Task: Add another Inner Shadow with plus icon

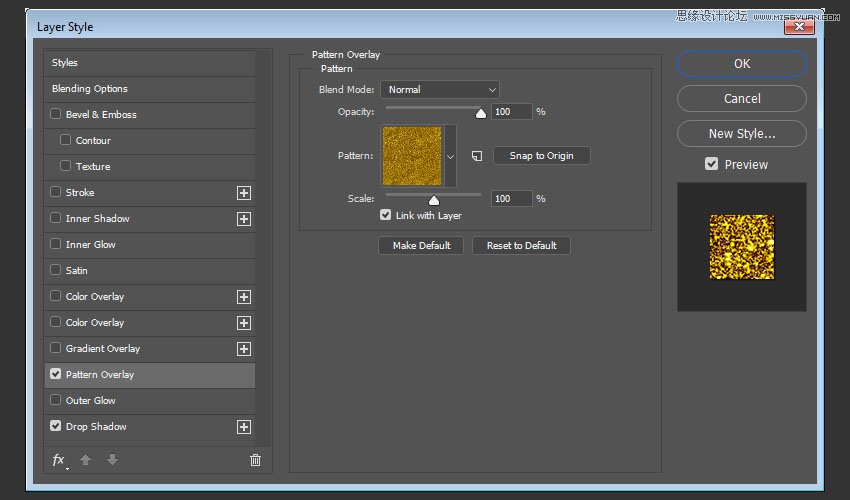Action: pyautogui.click(x=243, y=219)
